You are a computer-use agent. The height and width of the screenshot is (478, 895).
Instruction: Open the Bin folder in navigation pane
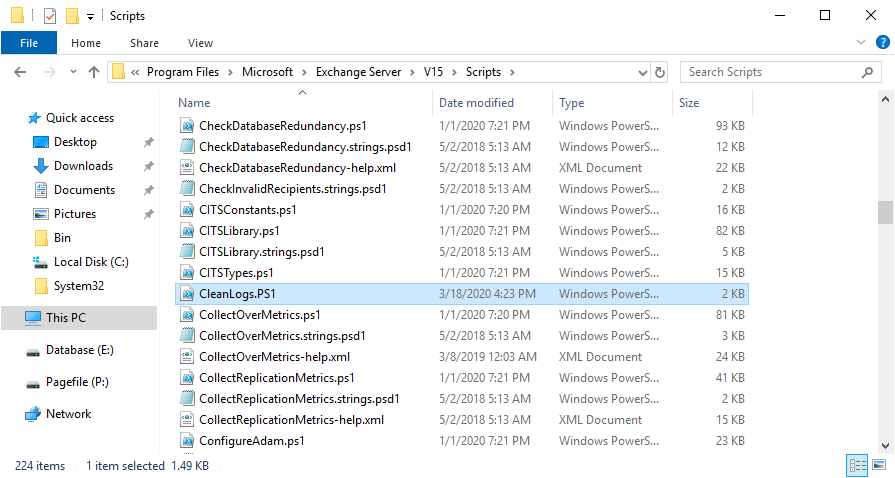coord(62,238)
